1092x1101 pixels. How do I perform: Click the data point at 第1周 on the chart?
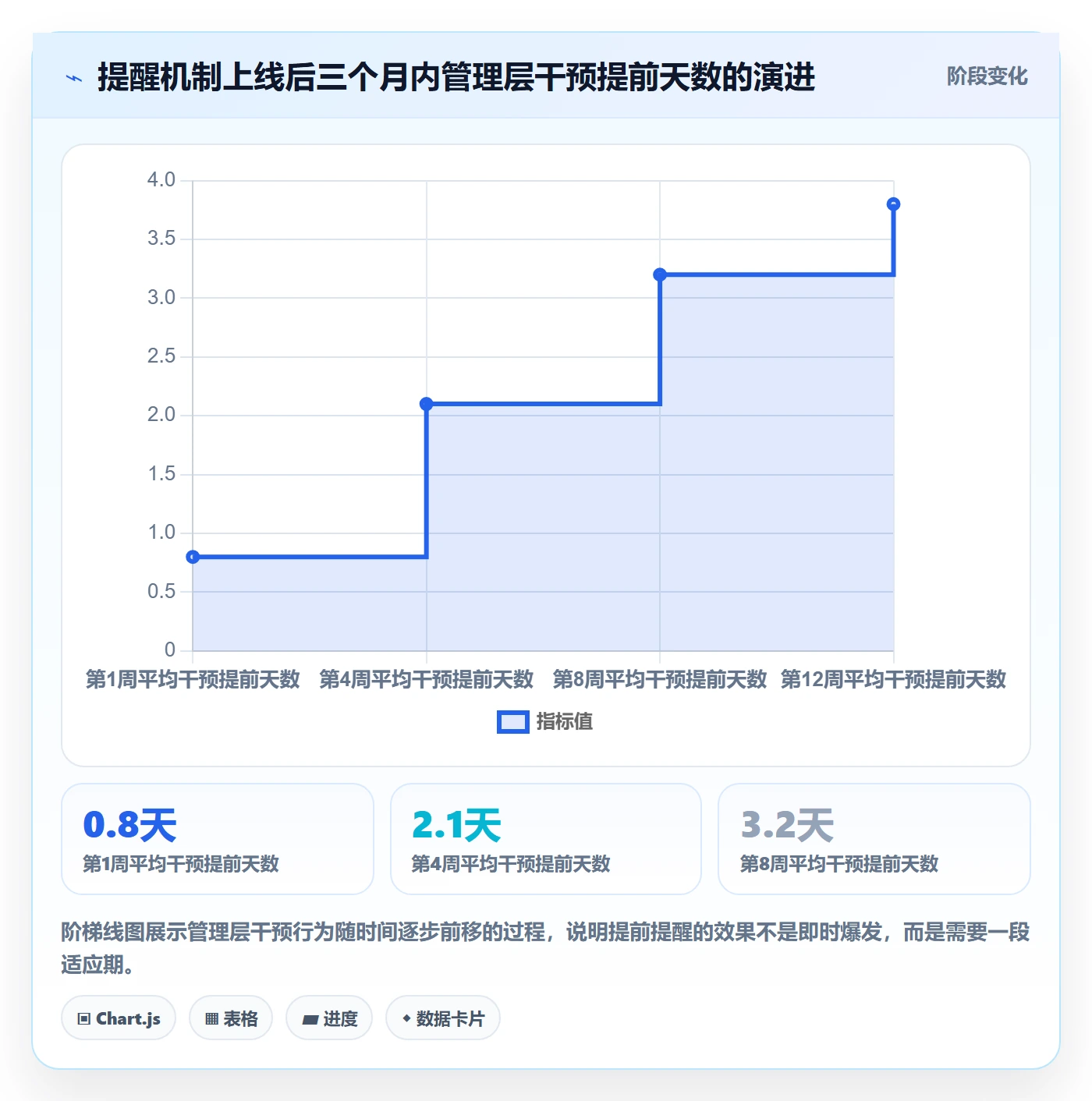pos(193,557)
